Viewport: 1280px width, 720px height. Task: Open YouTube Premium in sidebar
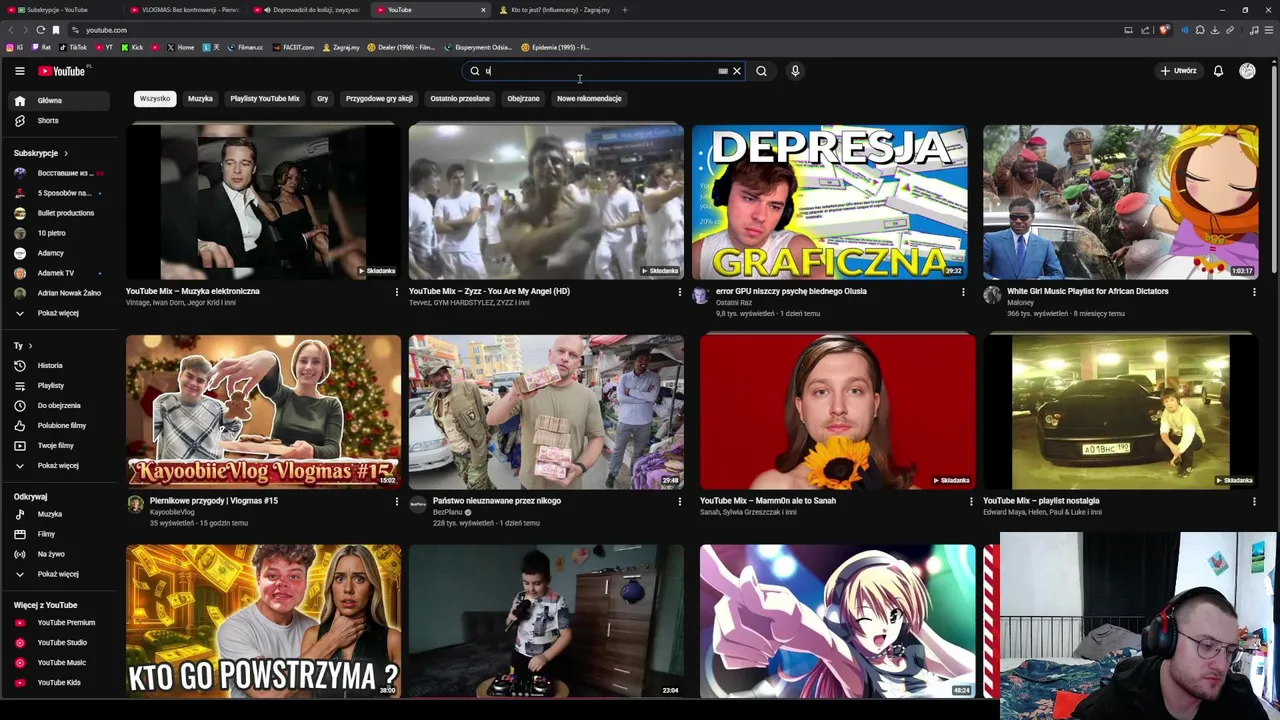pos(60,622)
